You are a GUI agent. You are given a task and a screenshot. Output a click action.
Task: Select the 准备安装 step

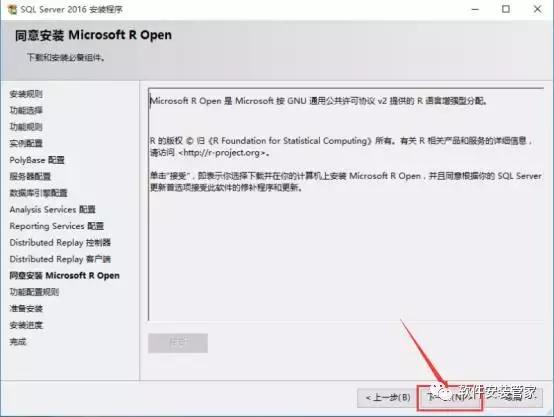[x=26, y=308]
